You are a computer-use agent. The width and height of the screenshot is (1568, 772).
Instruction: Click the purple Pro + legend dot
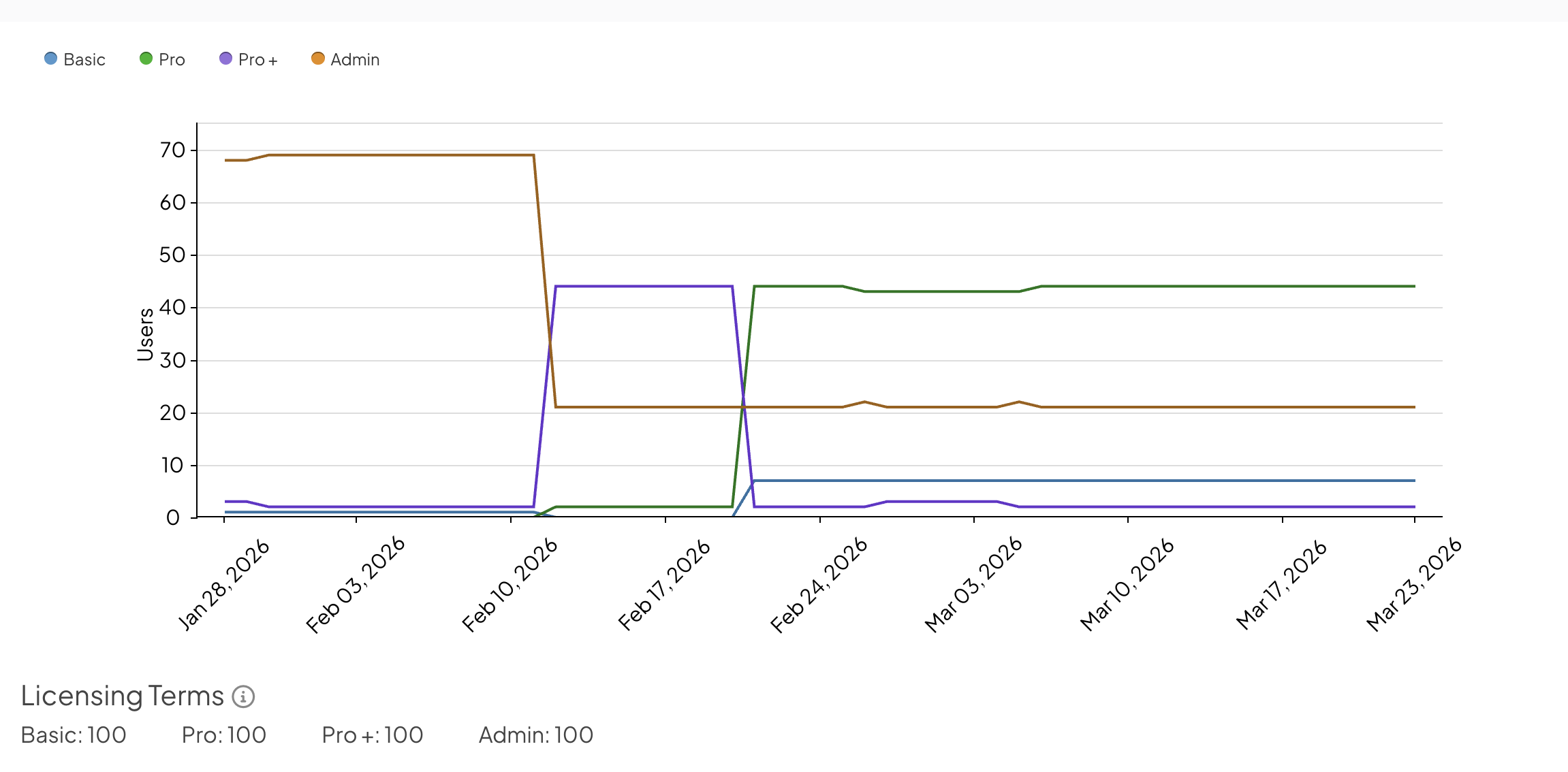point(225,59)
